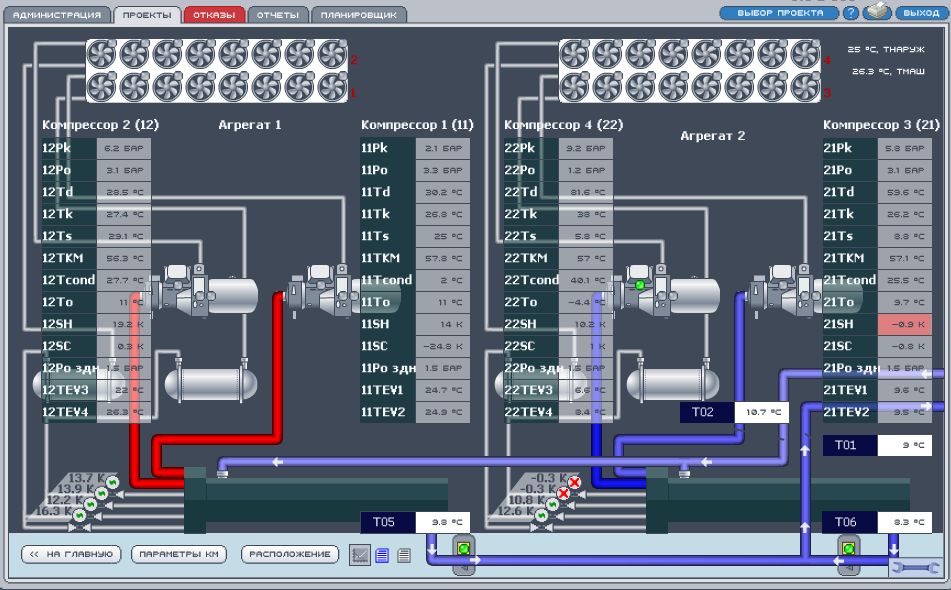951x590 pixels.
Task: Open the trend graph view icon
Action: (x=360, y=554)
